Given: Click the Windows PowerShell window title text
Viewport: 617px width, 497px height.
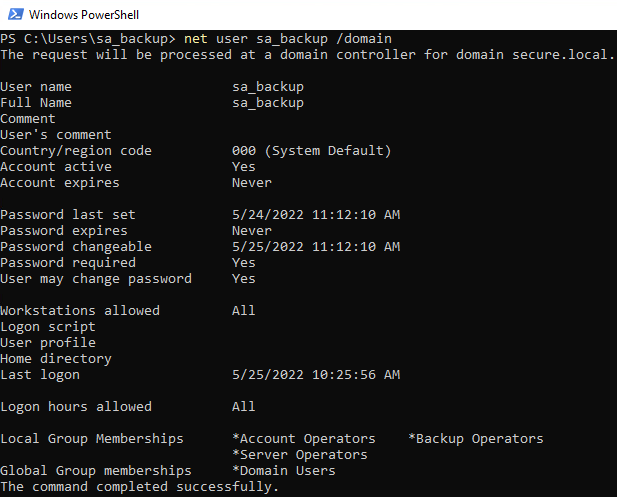Looking at the screenshot, I should [x=84, y=15].
